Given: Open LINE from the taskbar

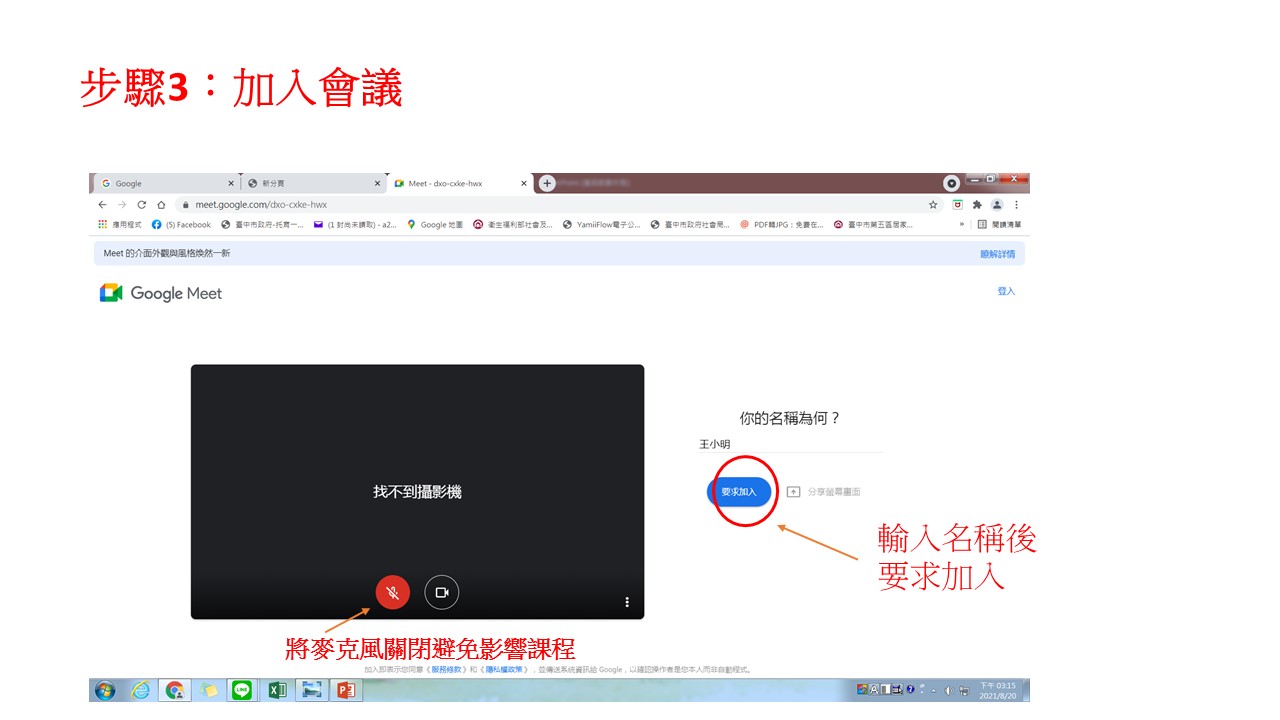Looking at the screenshot, I should (242, 690).
